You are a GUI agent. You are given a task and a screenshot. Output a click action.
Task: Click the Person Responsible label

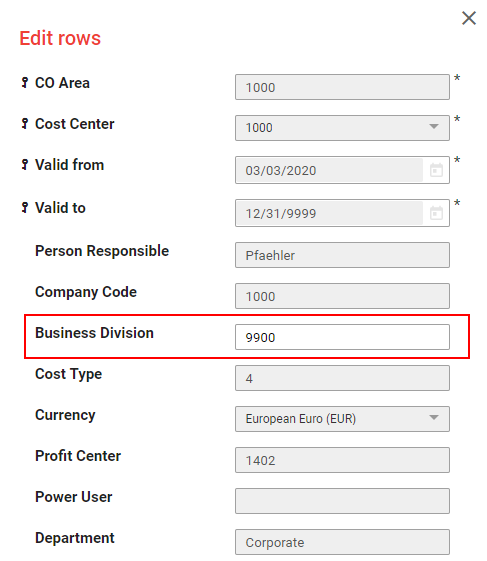pos(102,251)
